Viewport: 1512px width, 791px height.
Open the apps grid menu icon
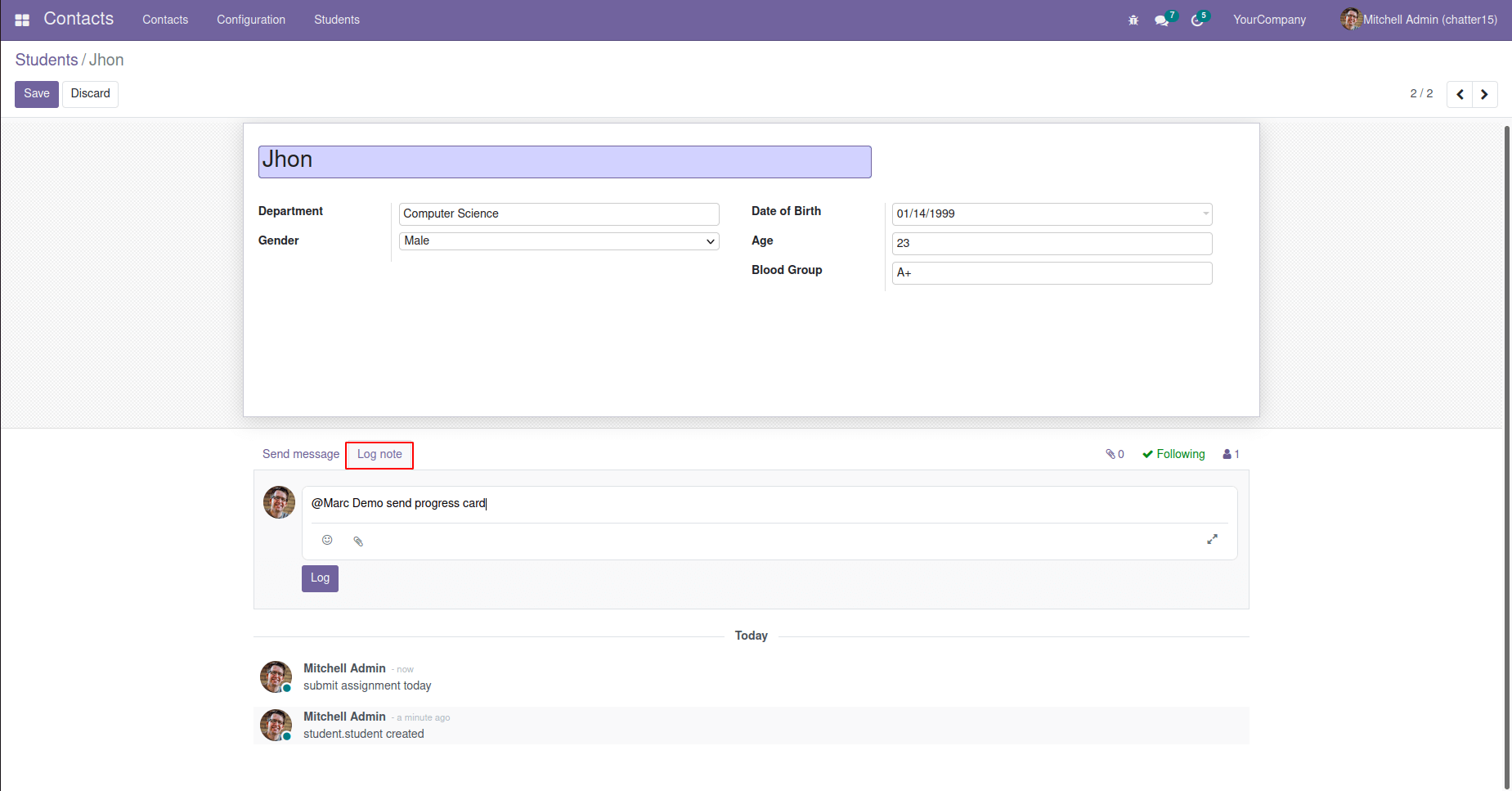[x=22, y=20]
